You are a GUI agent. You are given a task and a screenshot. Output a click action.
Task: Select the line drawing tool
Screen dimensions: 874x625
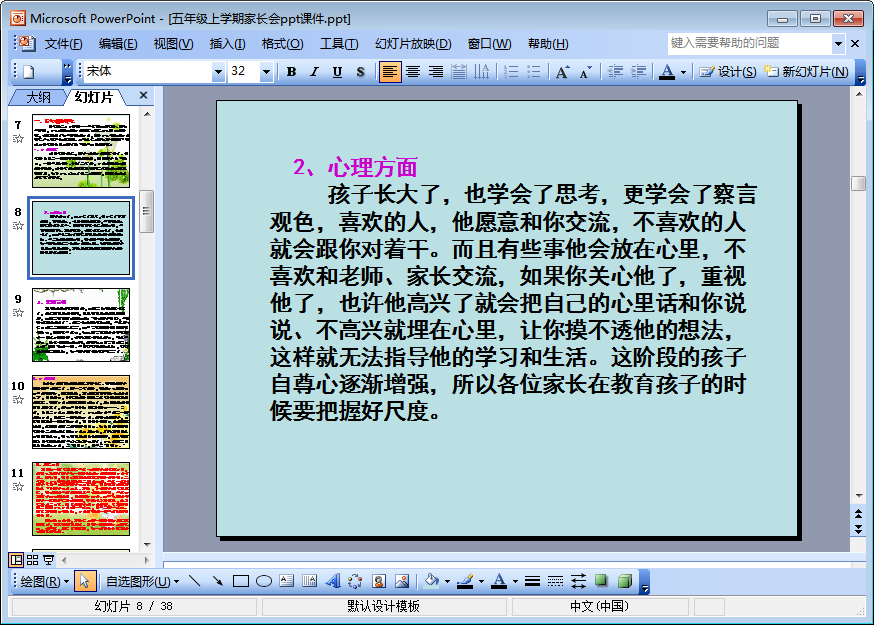pyautogui.click(x=195, y=582)
